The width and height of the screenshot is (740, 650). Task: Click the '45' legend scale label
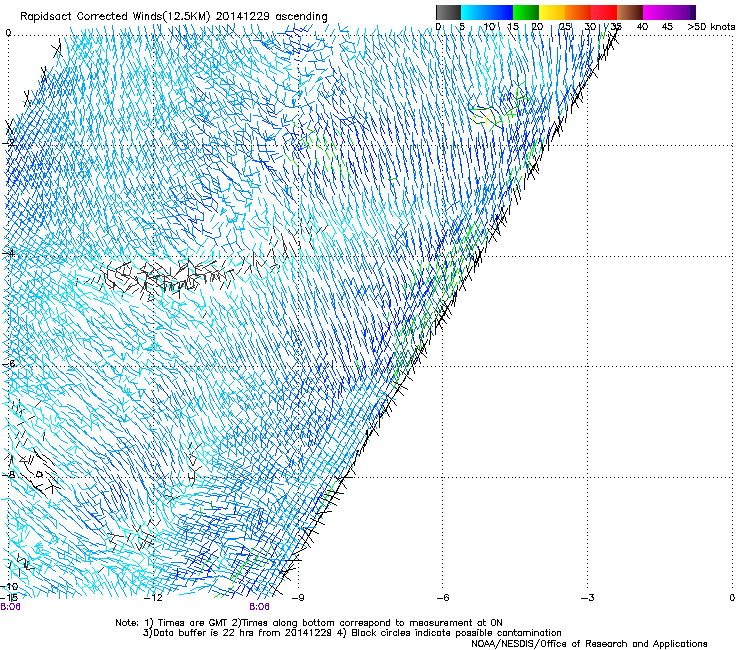pos(666,26)
